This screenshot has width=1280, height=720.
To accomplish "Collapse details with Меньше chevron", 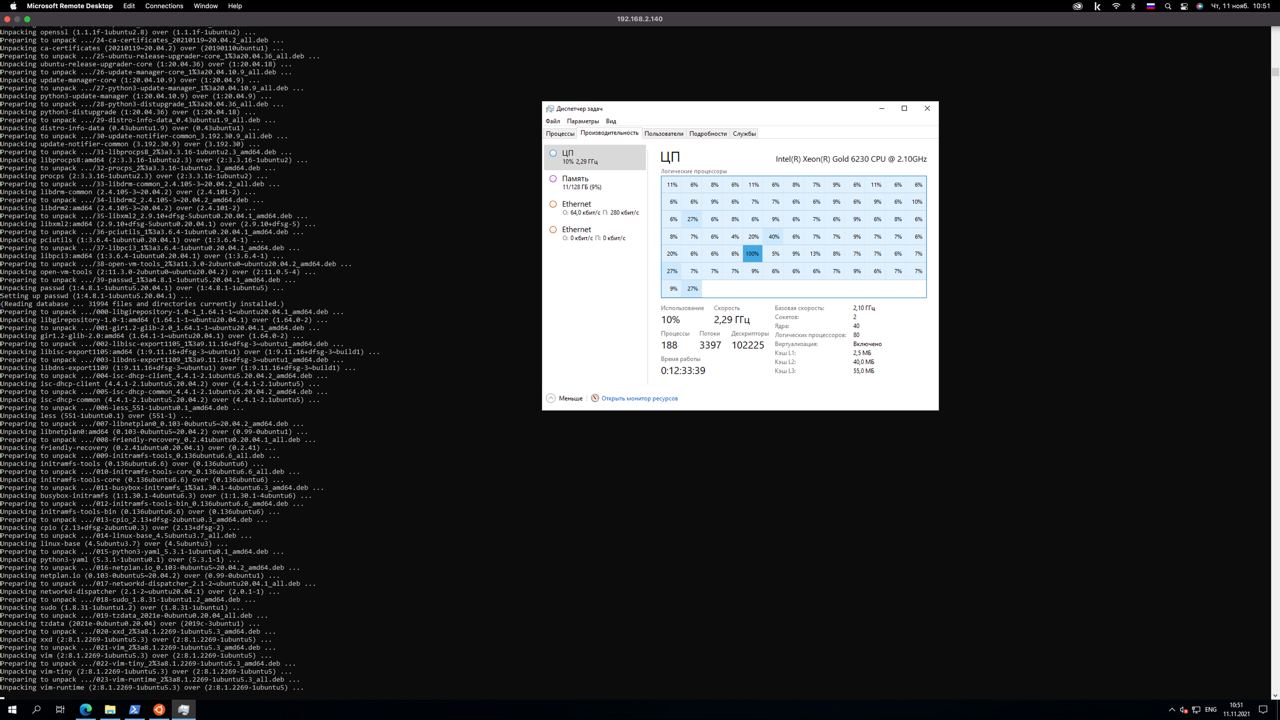I will 551,398.
